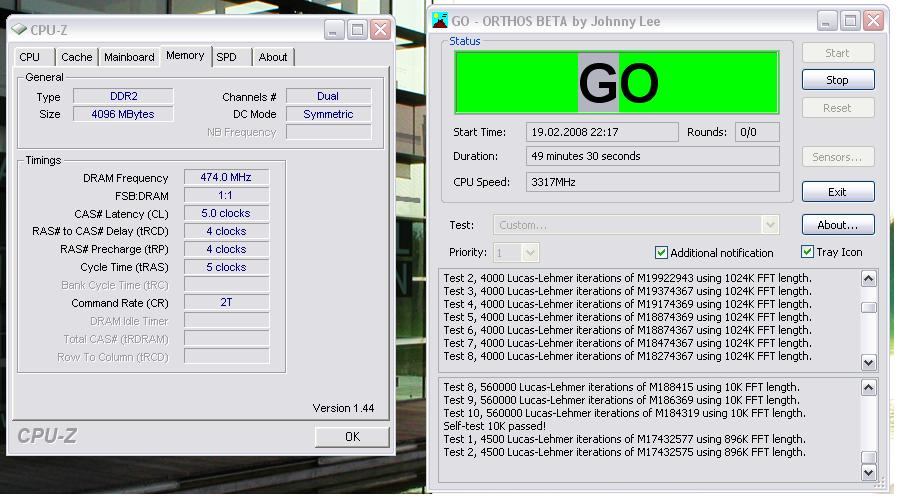Minimize the CPU-Z window
The width and height of the screenshot is (900, 500).
click(333, 29)
